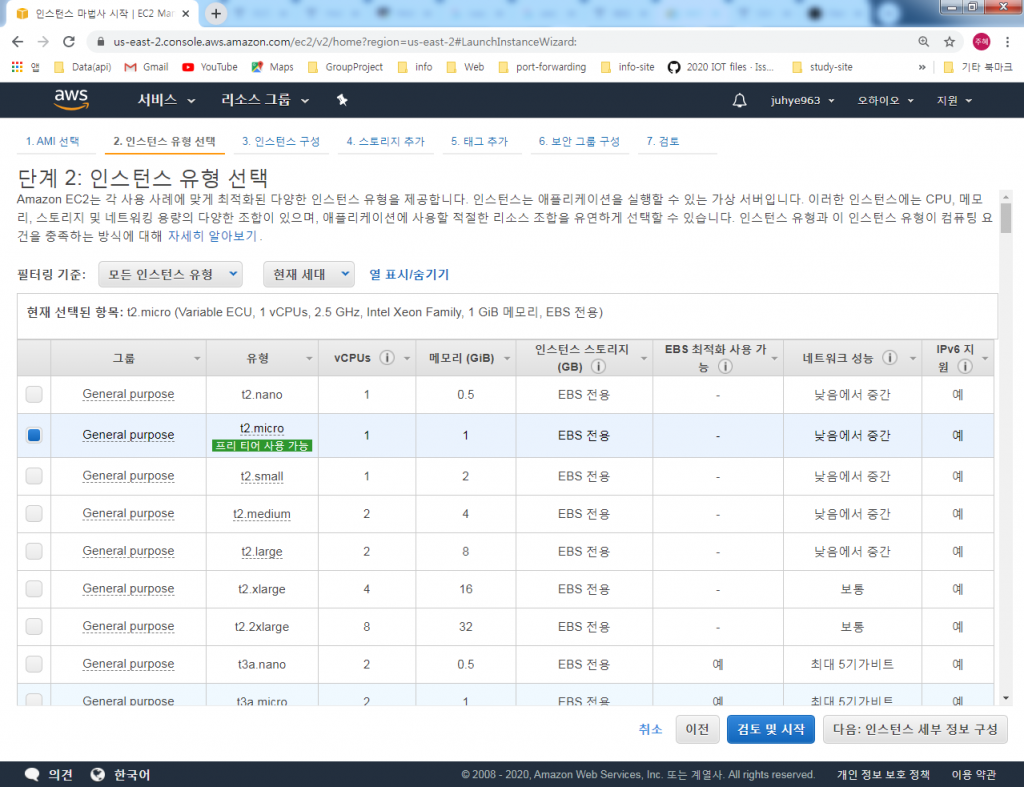This screenshot has height=787, width=1024.
Task: Select the t2.xlarge instance checkbox
Action: tap(34, 588)
